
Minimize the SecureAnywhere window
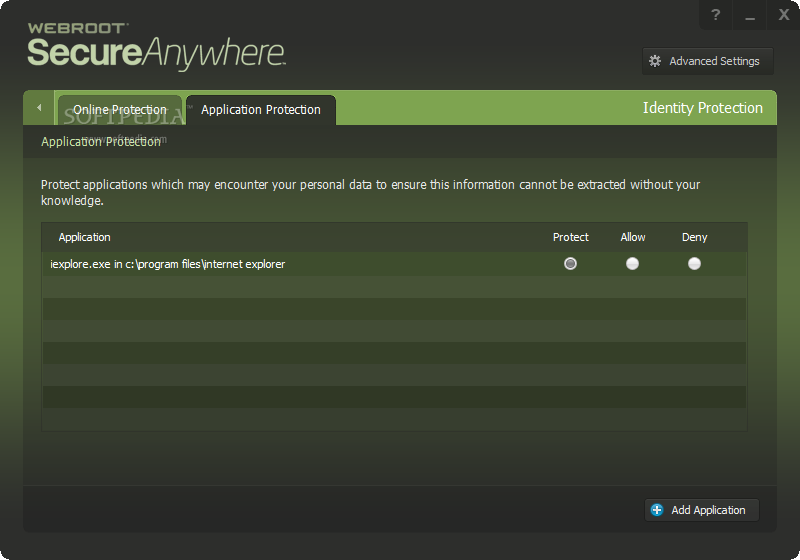click(749, 15)
